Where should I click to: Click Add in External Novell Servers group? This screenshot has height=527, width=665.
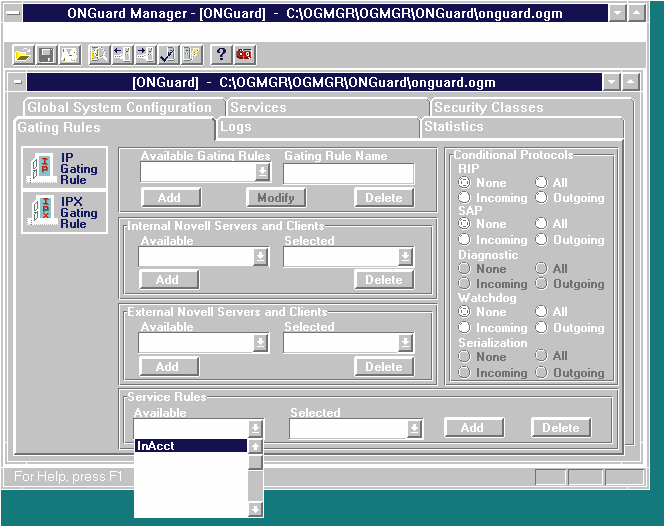tap(169, 366)
